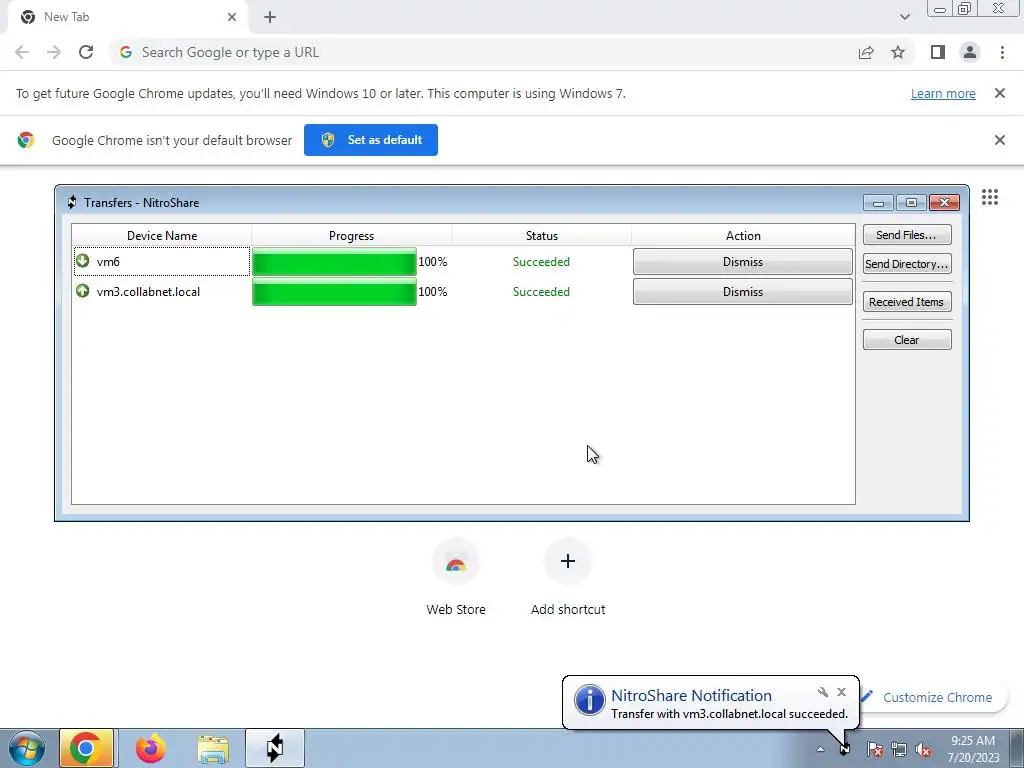Image resolution: width=1024 pixels, height=768 pixels.
Task: Go back with the Chrome back arrow
Action: click(x=22, y=52)
